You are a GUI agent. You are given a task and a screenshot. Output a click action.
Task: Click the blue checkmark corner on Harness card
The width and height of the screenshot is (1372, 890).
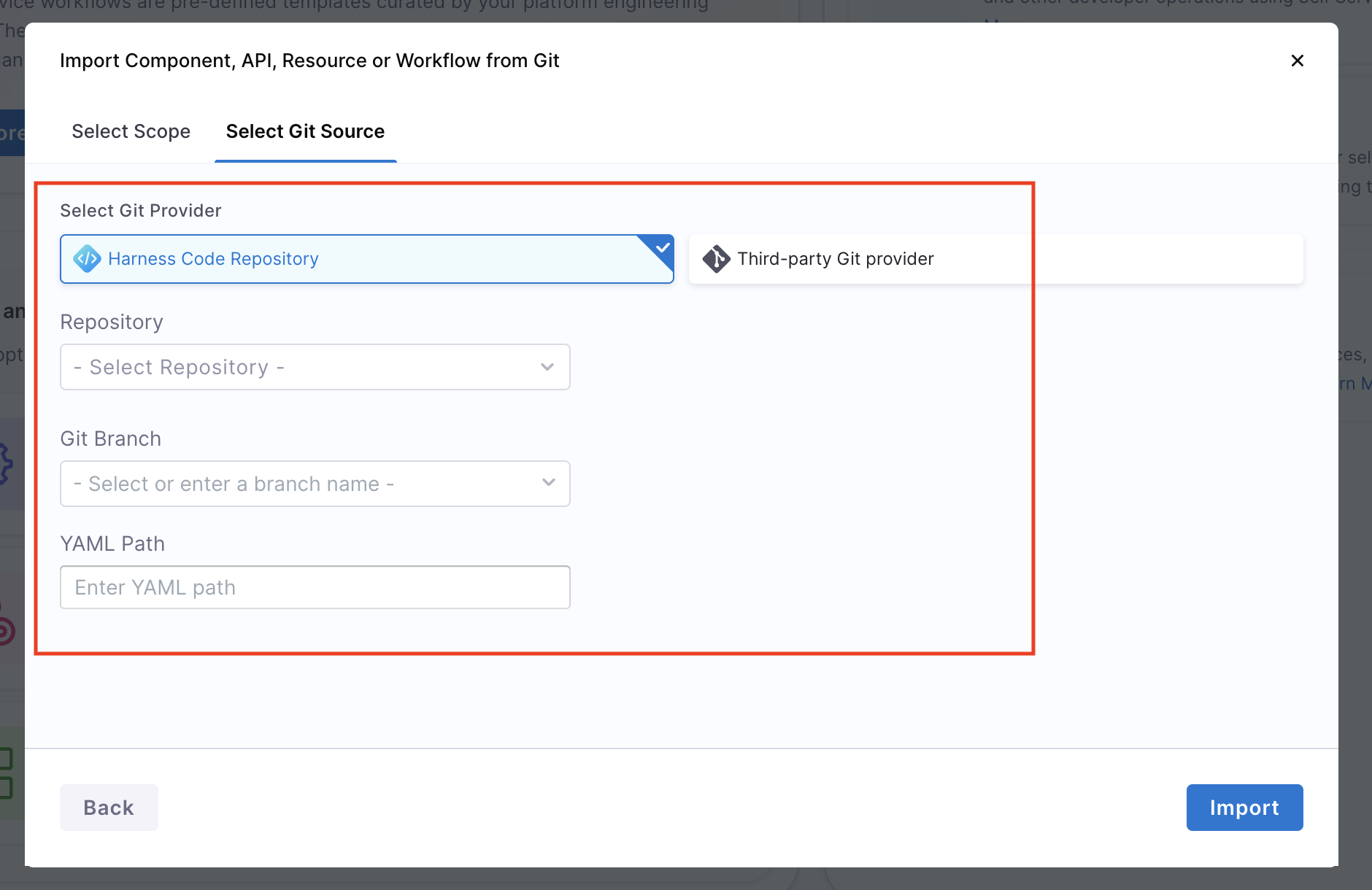click(x=661, y=247)
